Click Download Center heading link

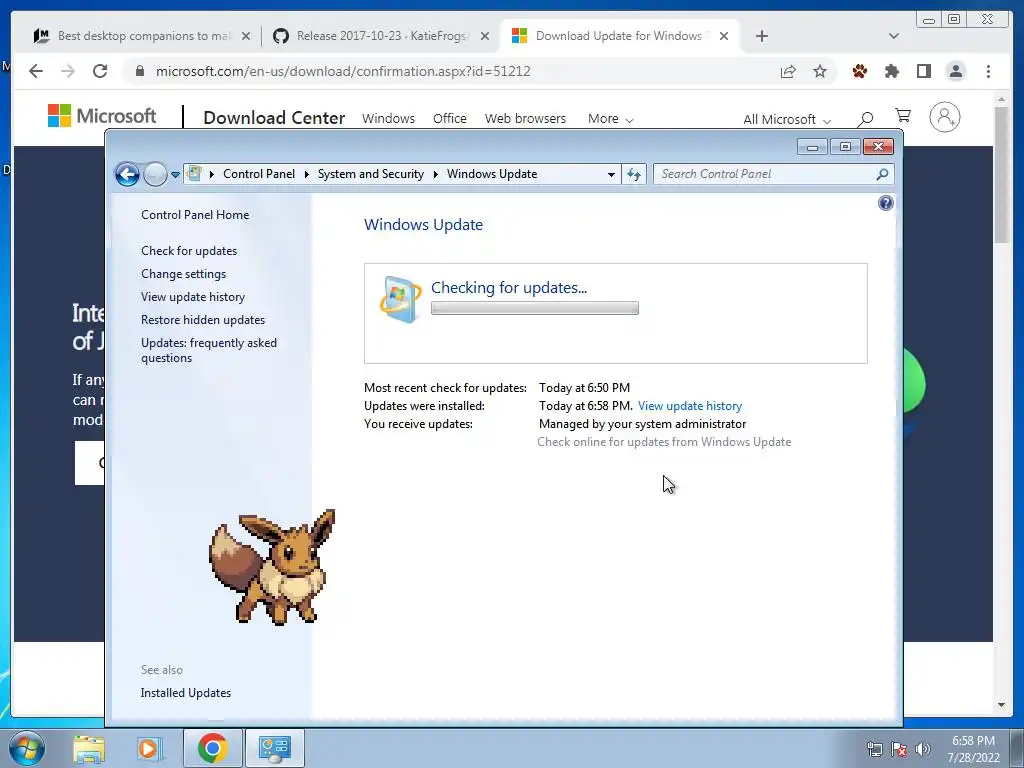[274, 118]
